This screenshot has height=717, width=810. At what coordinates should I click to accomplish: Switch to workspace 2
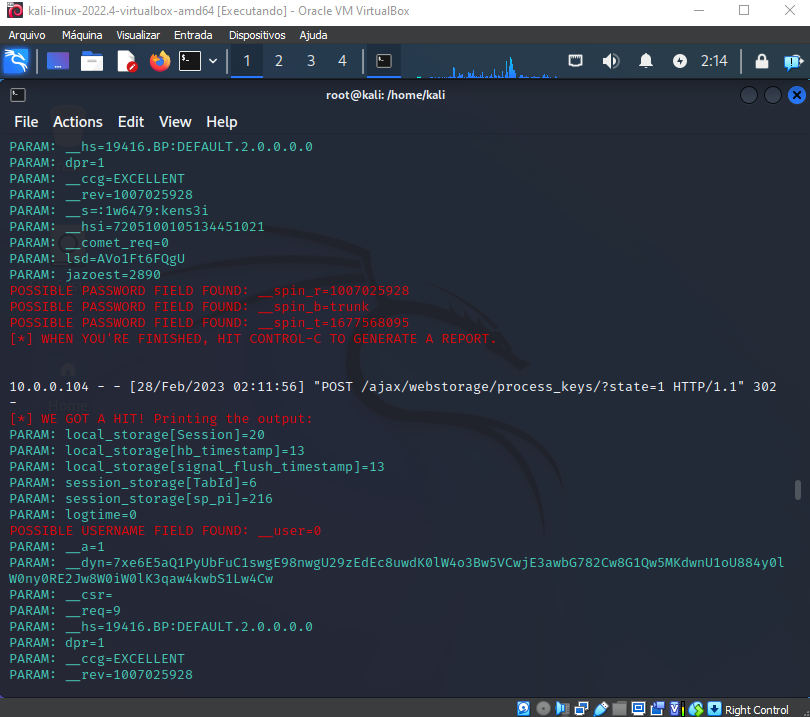tap(279, 61)
